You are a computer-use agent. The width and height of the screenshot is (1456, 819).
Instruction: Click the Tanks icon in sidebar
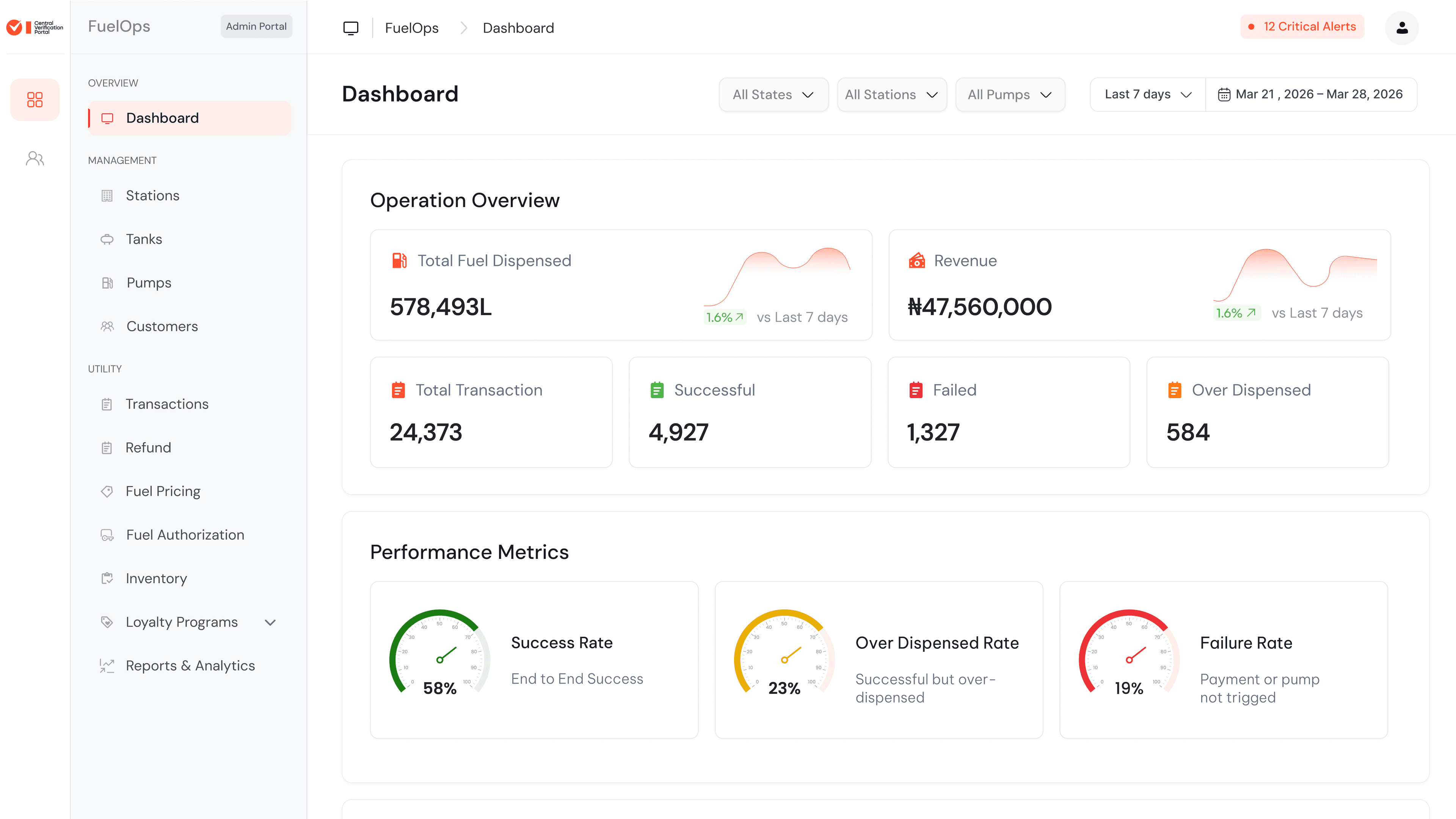point(107,239)
